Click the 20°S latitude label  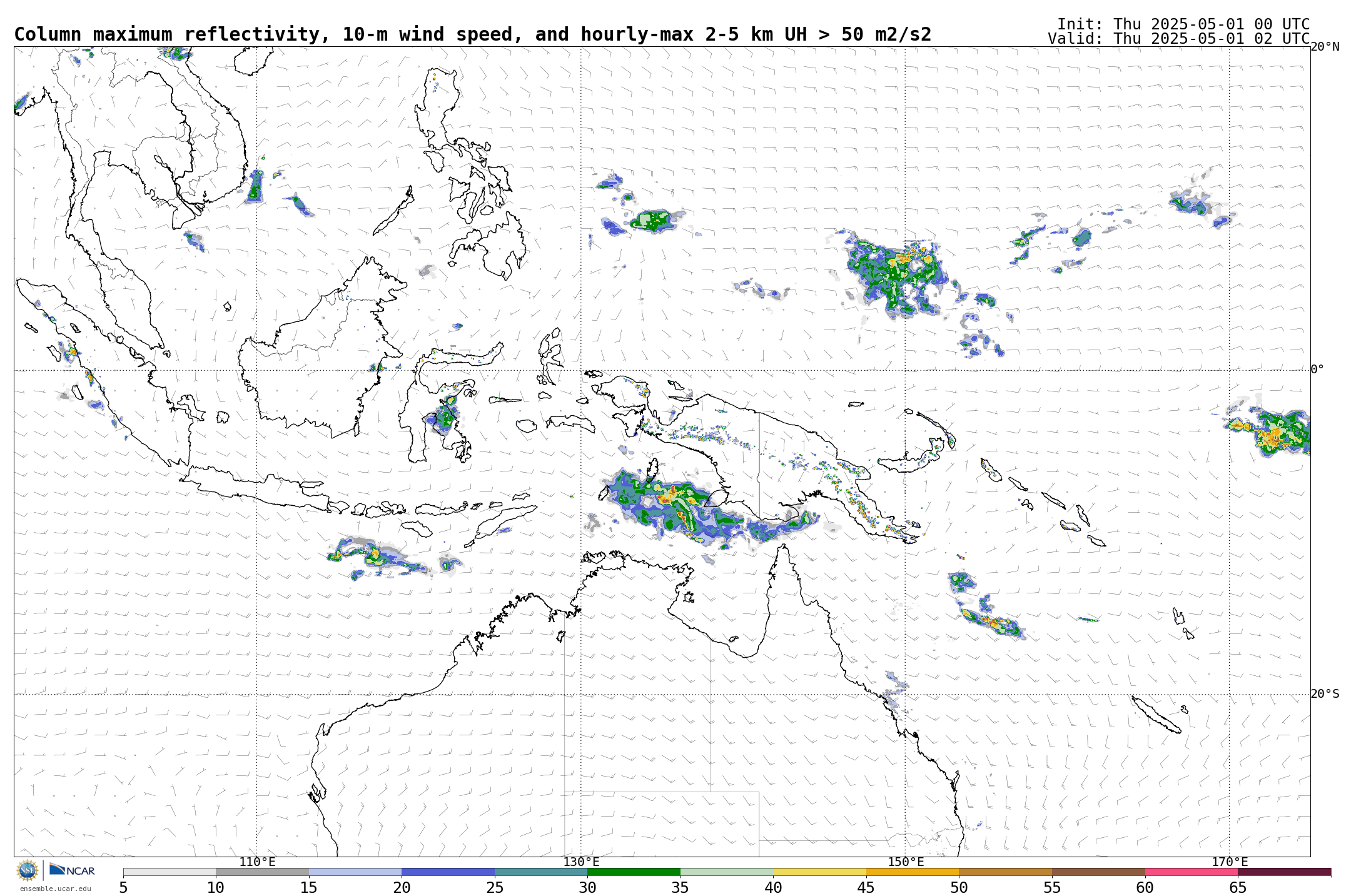(1325, 694)
